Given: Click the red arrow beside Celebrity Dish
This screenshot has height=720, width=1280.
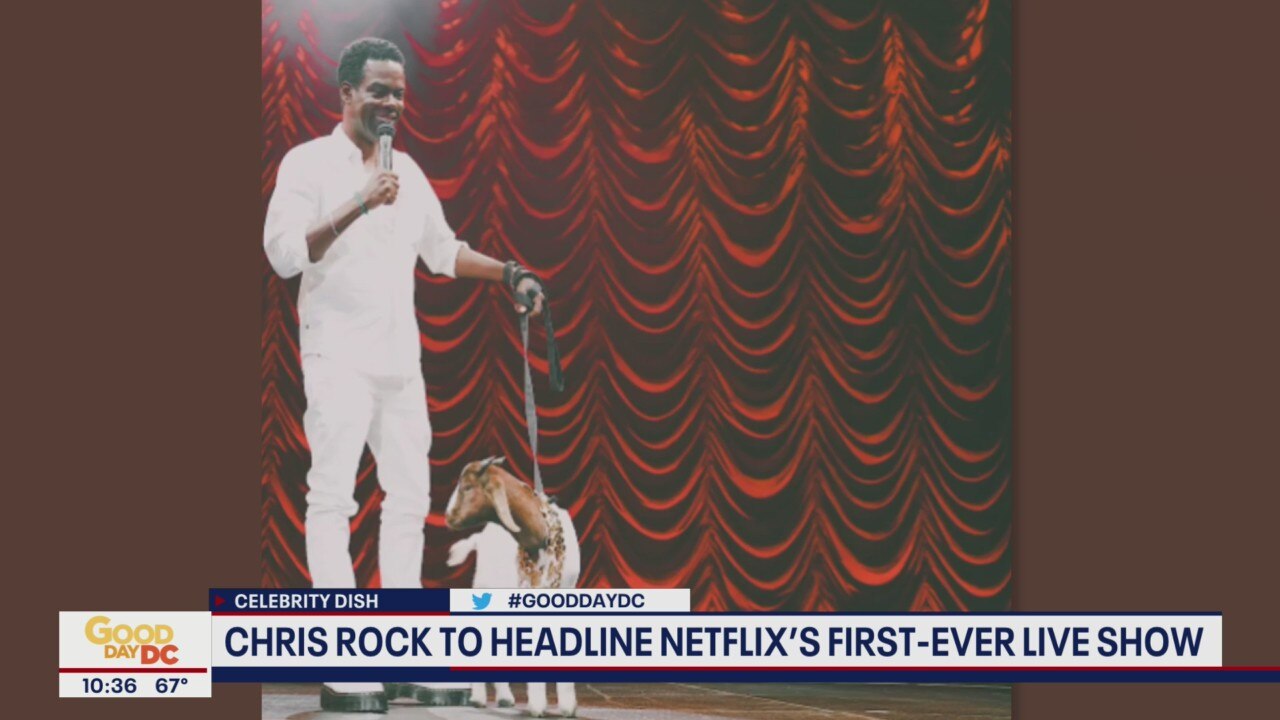Looking at the screenshot, I should 220,601.
